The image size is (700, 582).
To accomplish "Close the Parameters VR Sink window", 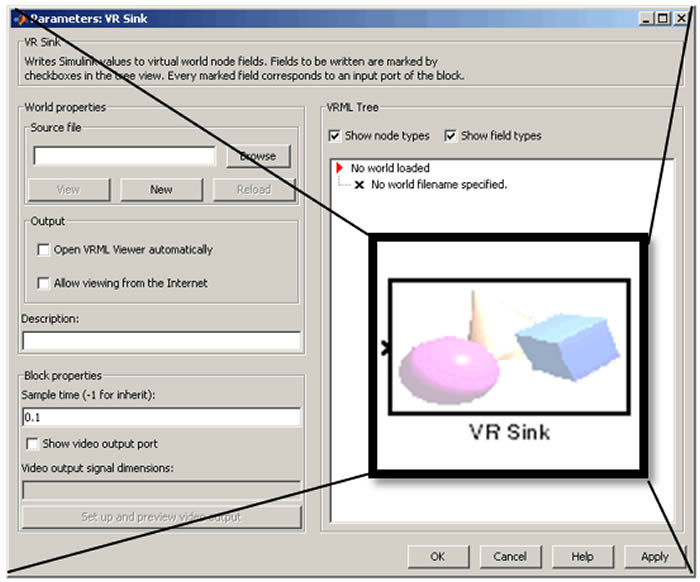I will pos(681,18).
